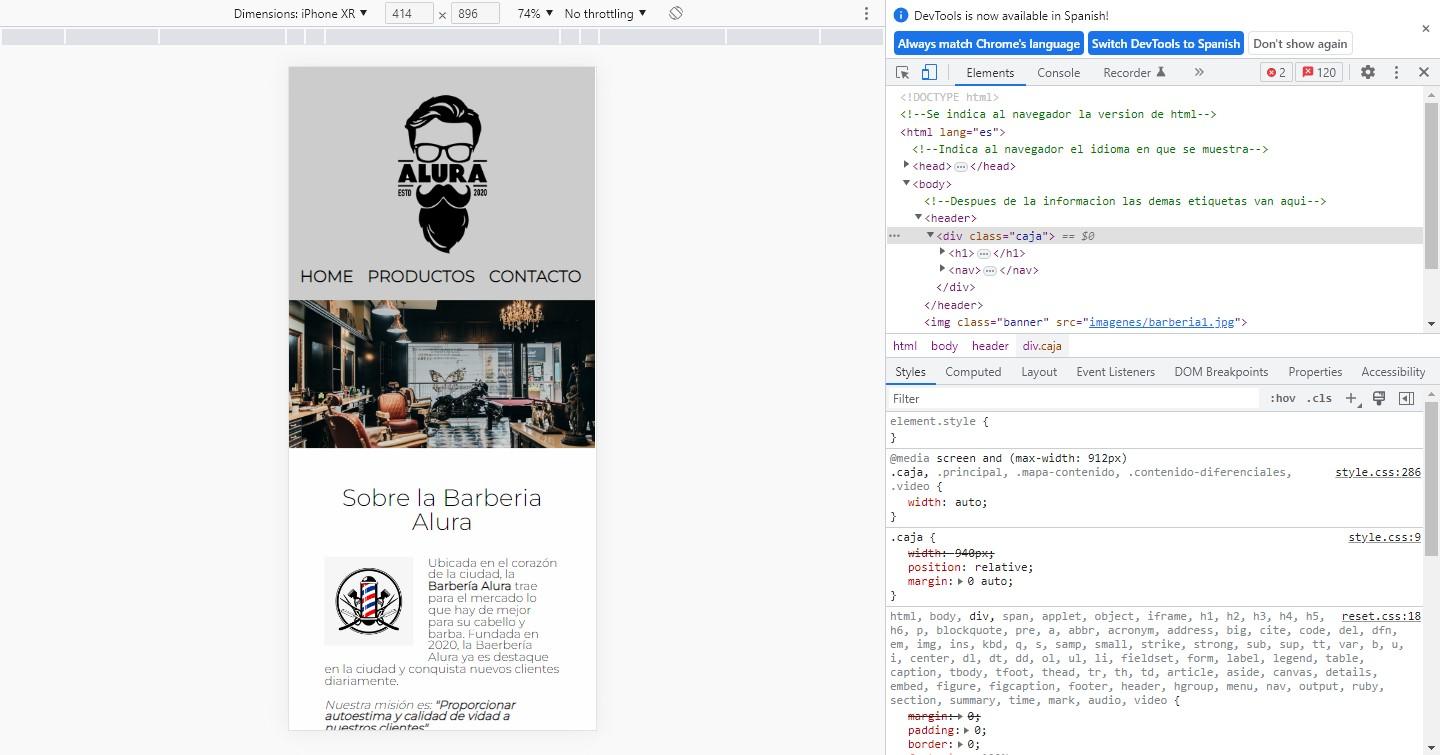Viewport: 1440px width, 755px height.
Task: Open the Dimensions iPhone XR dropdown
Action: [x=300, y=14]
